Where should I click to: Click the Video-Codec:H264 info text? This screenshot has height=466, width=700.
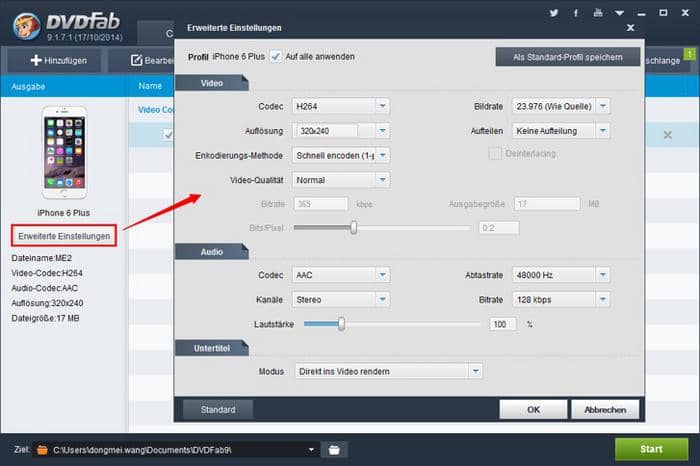(x=47, y=273)
